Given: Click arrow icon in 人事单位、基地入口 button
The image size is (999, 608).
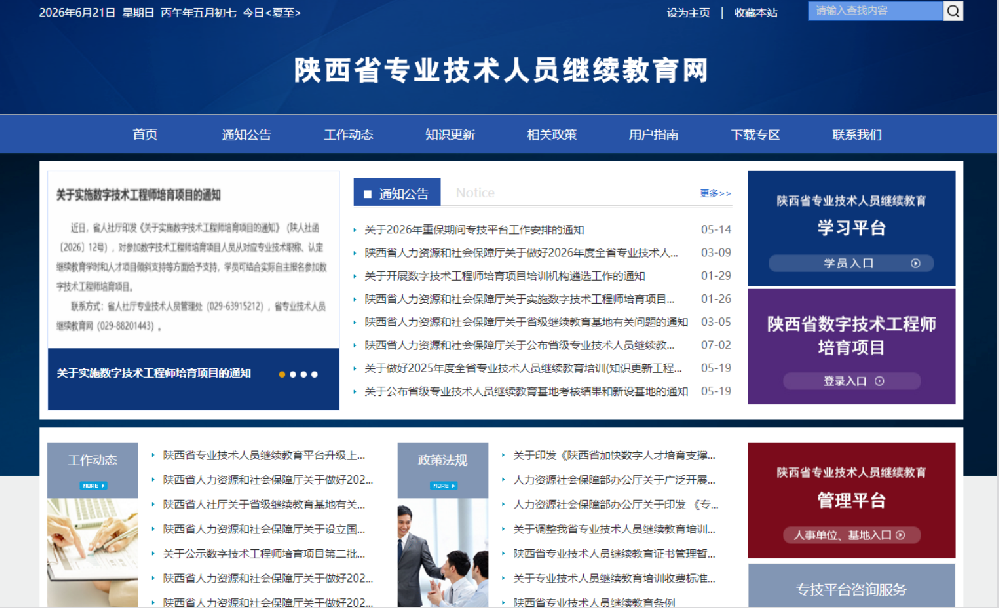Looking at the screenshot, I should [x=901, y=535].
